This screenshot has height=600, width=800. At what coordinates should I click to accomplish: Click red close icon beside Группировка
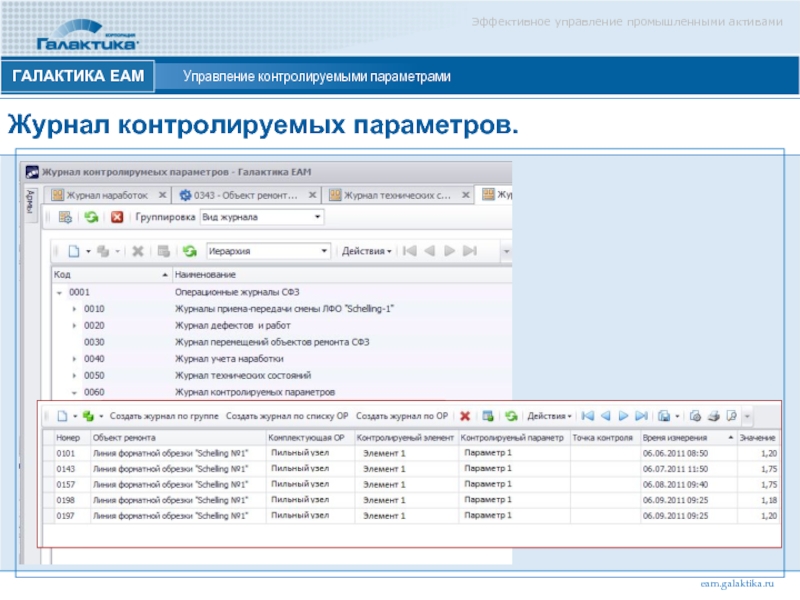coord(117,217)
